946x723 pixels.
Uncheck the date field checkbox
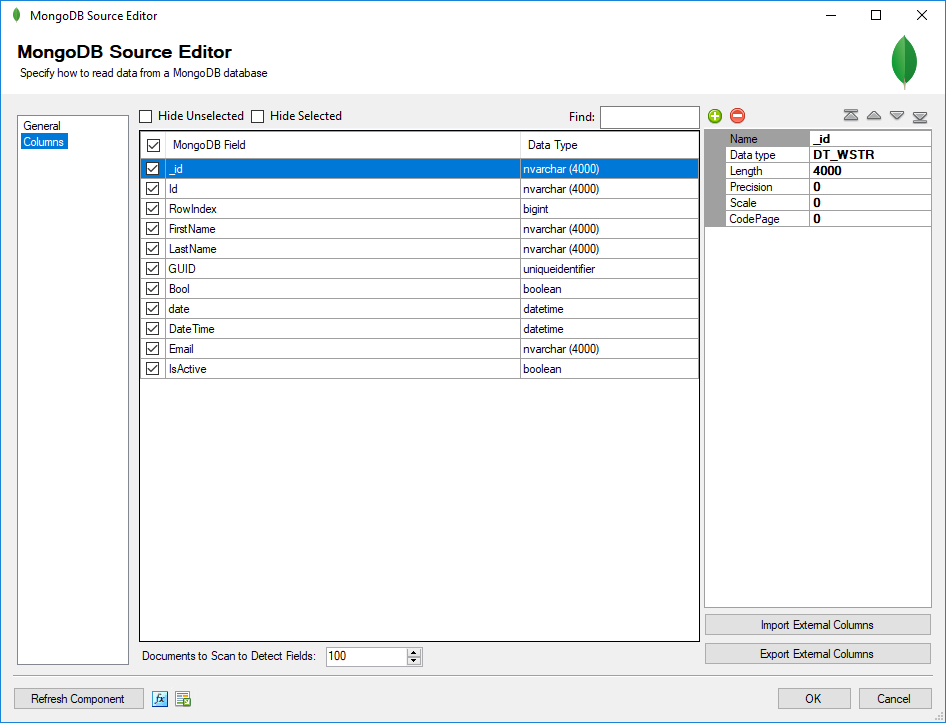pos(153,308)
